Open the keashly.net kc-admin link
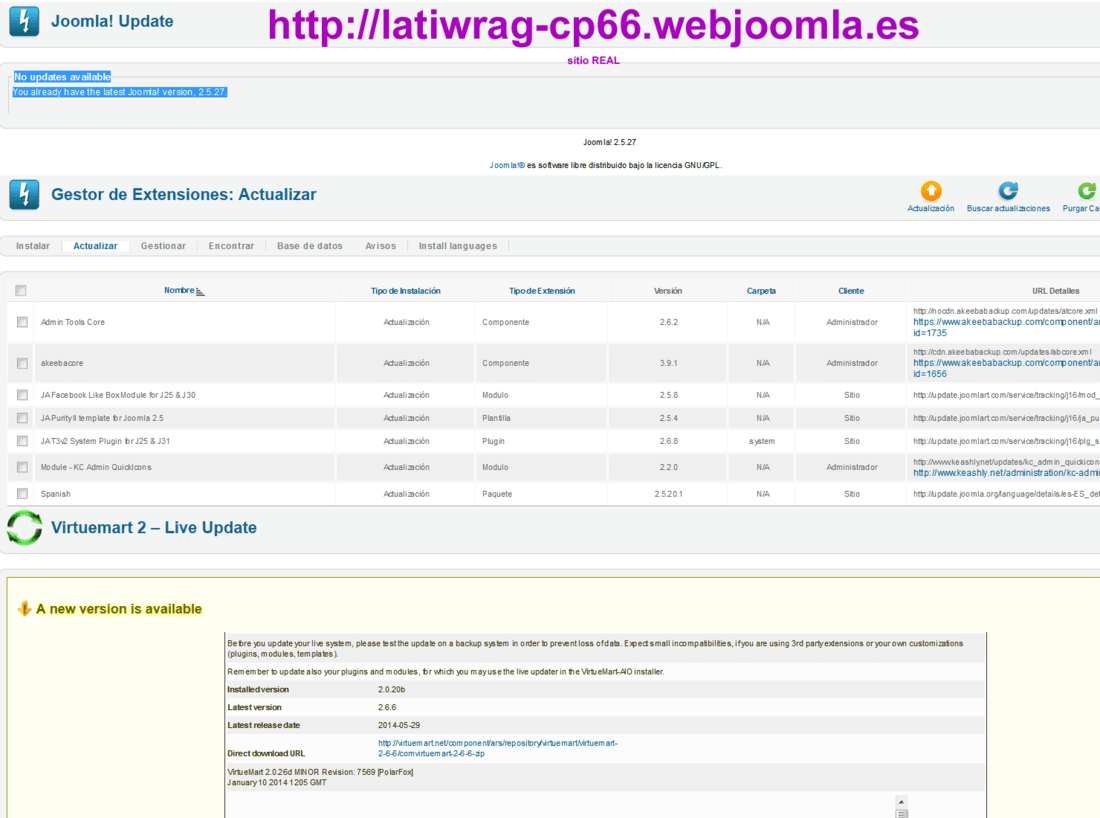The image size is (1100, 818). 1006,473
